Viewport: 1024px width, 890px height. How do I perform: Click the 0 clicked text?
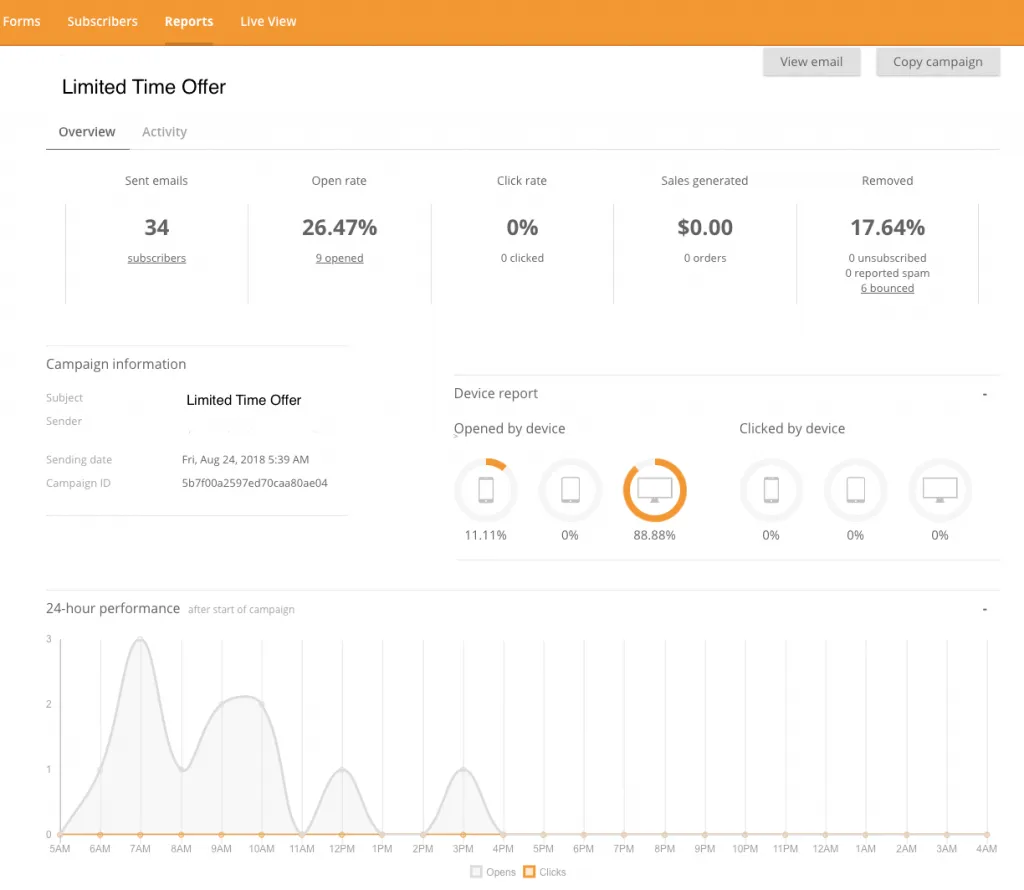tap(522, 258)
